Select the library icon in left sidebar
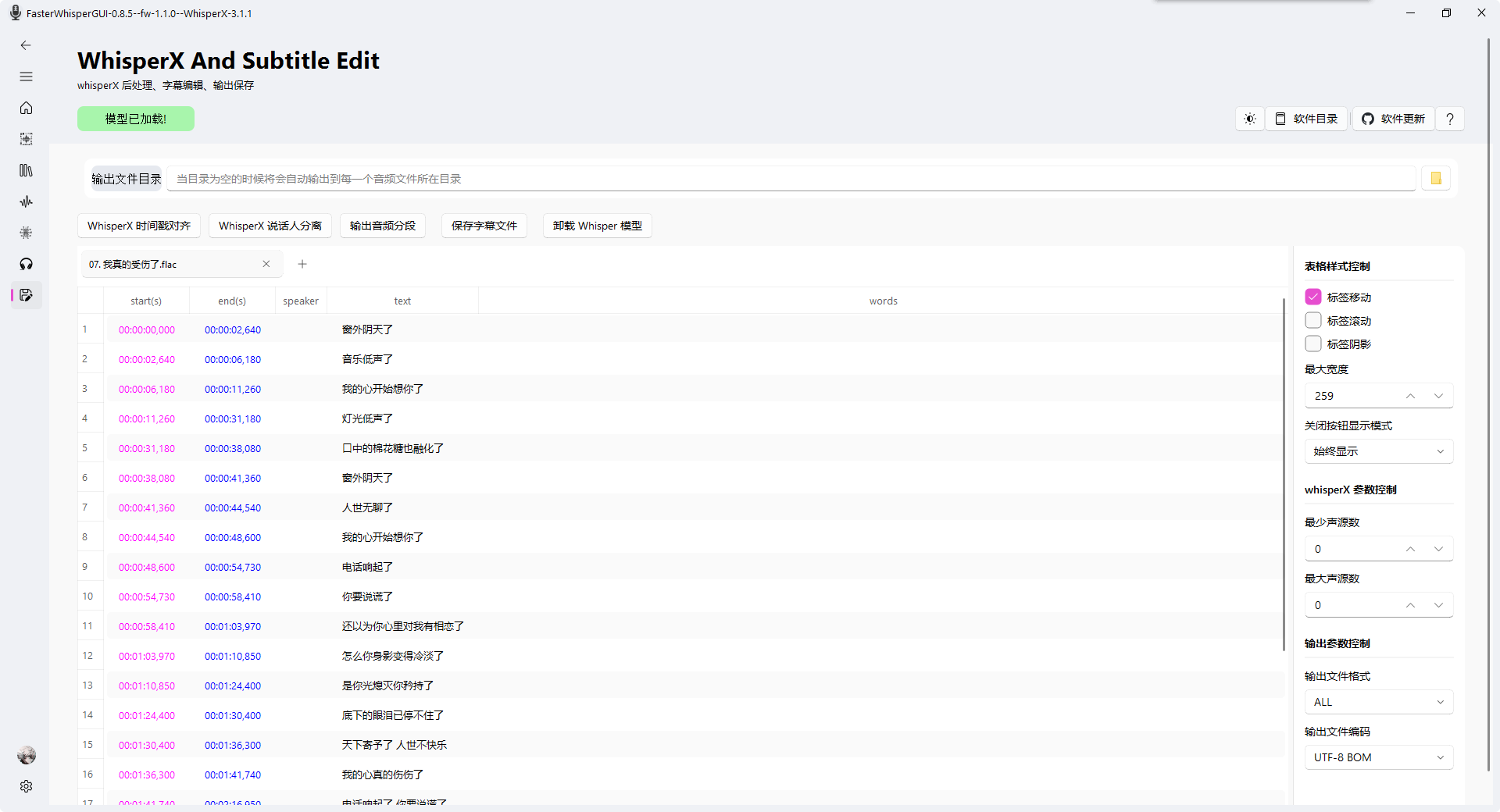Viewport: 1500px width, 812px height. 26,170
